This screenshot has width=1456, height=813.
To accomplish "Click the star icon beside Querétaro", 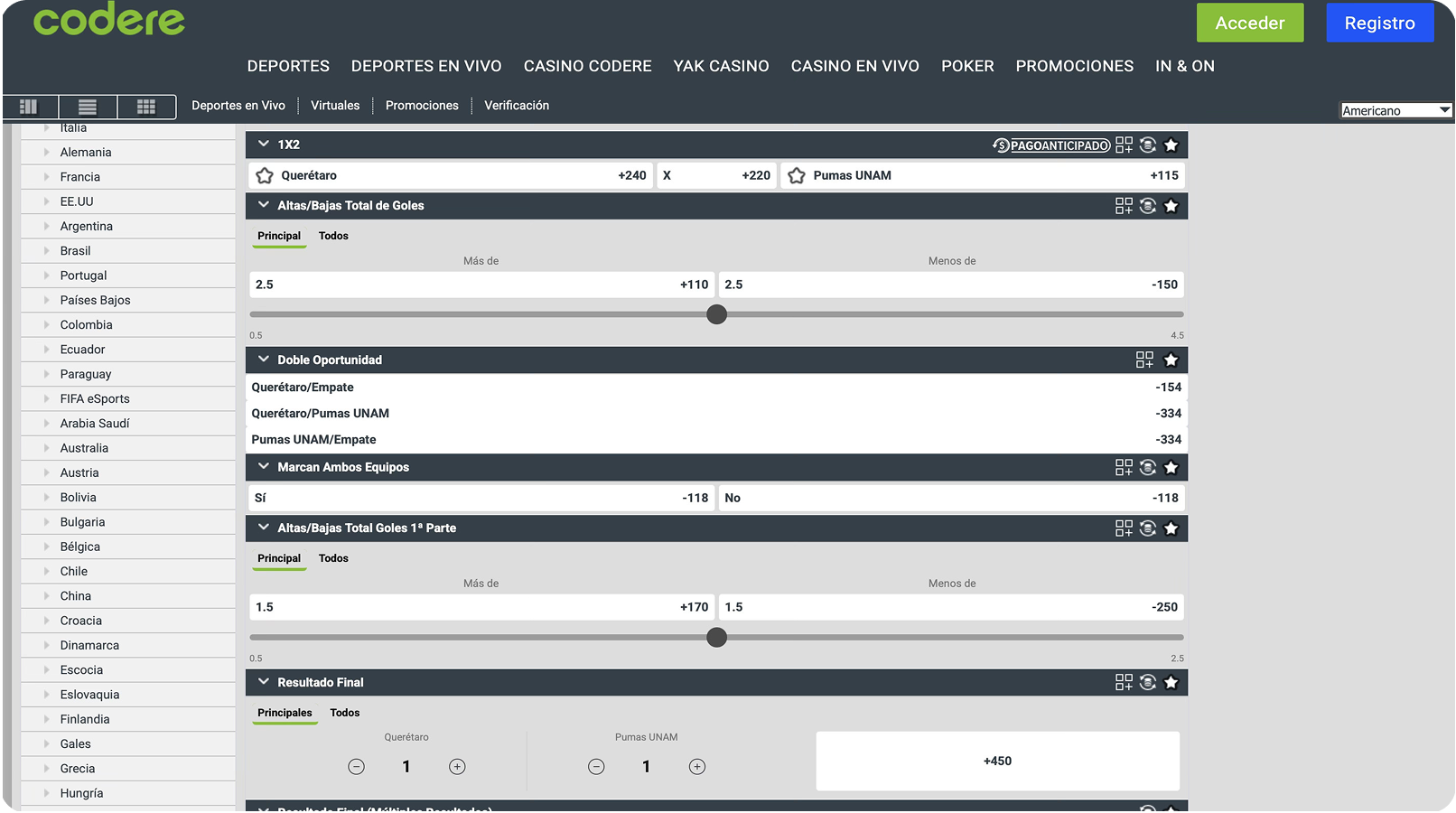I will click(x=265, y=175).
